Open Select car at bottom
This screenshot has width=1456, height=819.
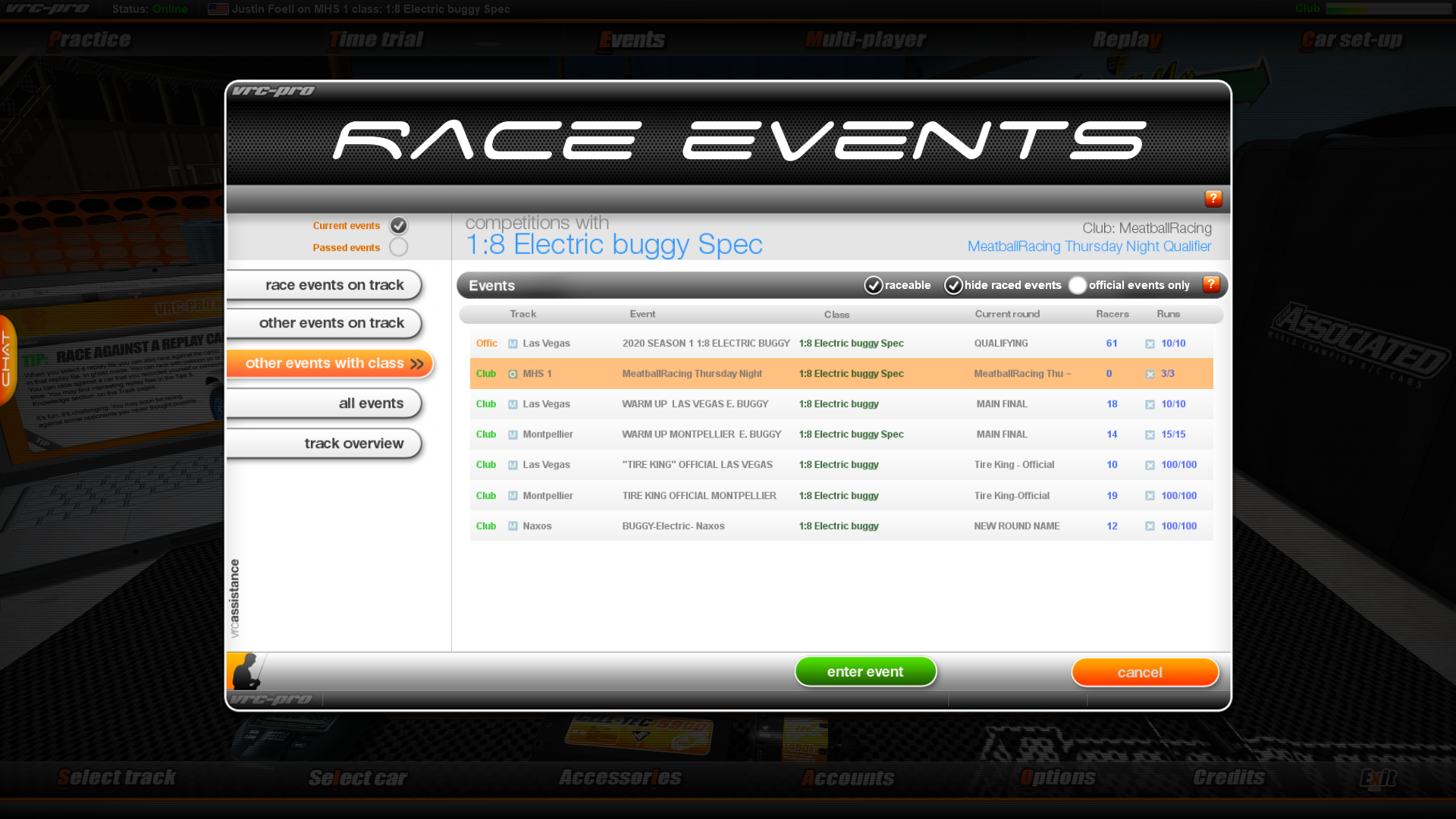(358, 777)
